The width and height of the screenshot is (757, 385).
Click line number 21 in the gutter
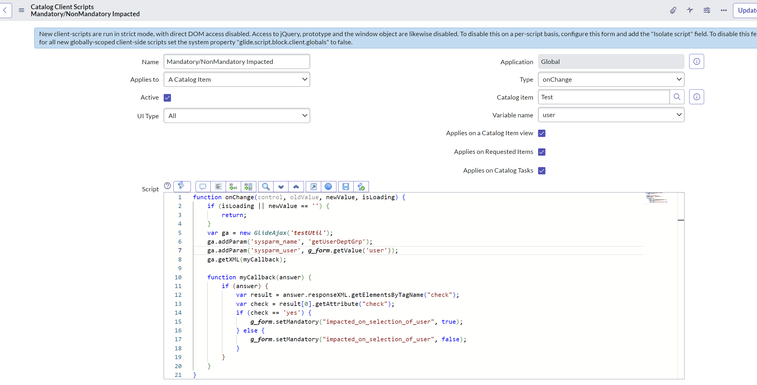coord(178,375)
